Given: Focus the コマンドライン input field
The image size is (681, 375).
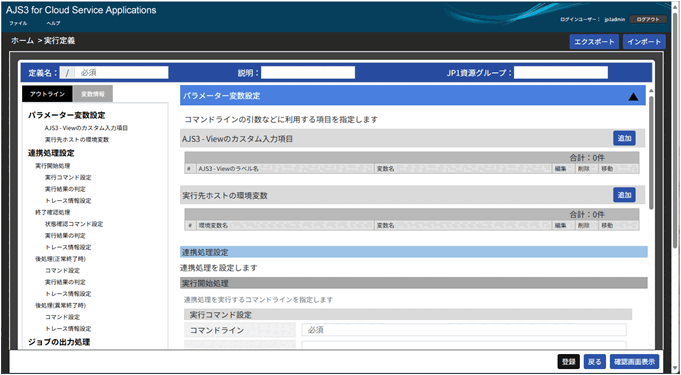Looking at the screenshot, I should pos(464,330).
